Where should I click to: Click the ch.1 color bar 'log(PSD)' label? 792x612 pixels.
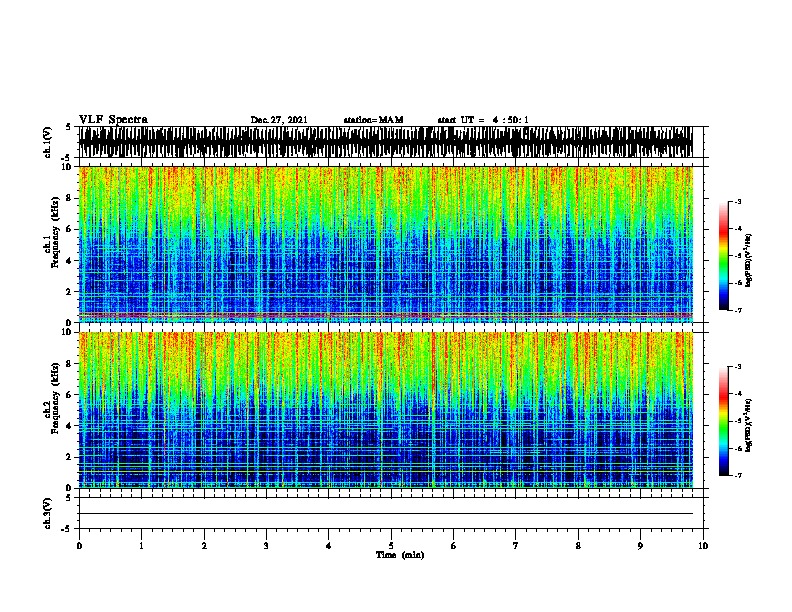tap(749, 260)
